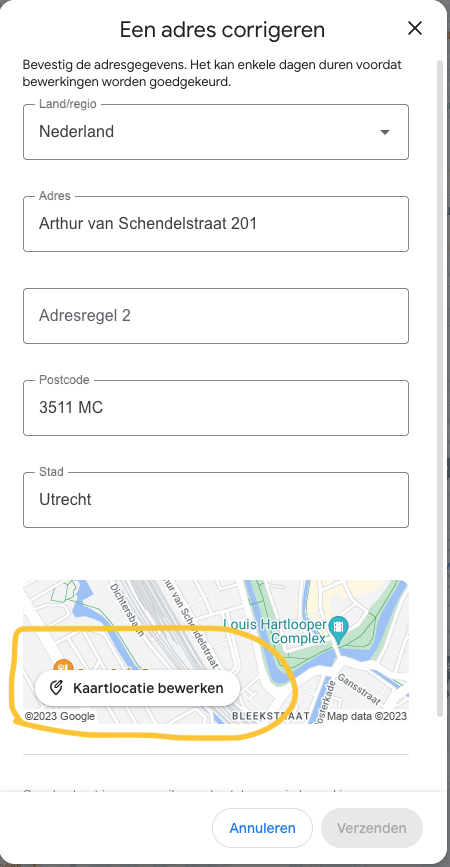This screenshot has height=867, width=450.
Task: Click the dropdown arrow next to Nederland
Action: (x=385, y=132)
